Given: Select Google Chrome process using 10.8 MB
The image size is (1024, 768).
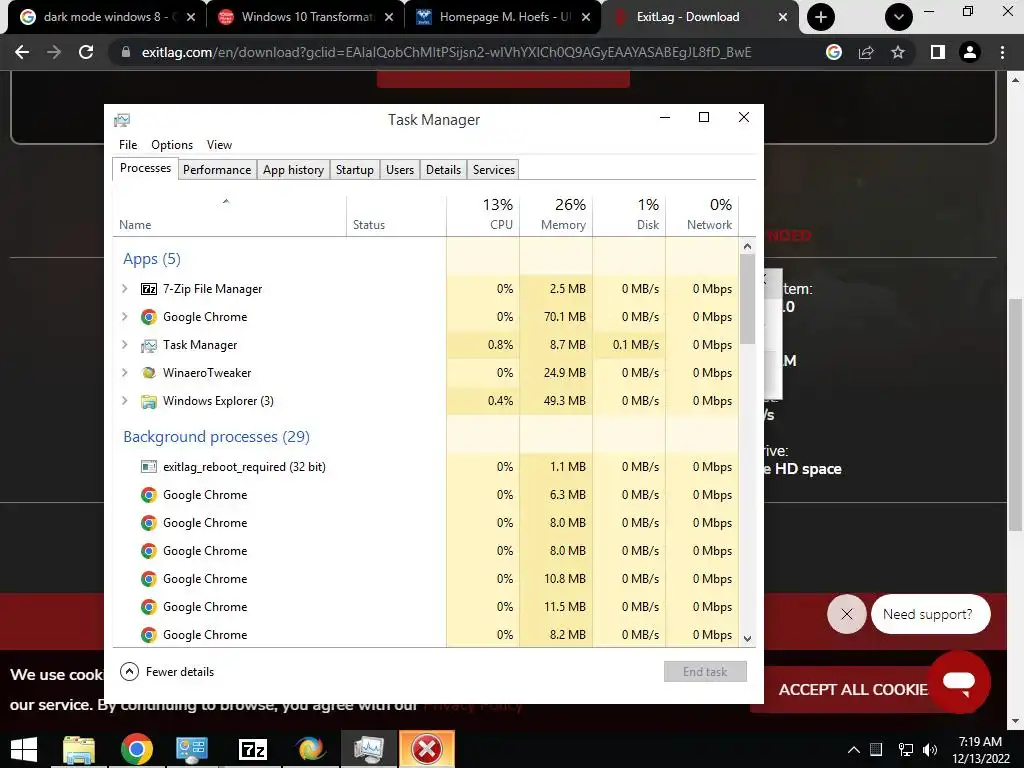Looking at the screenshot, I should [x=426, y=579].
